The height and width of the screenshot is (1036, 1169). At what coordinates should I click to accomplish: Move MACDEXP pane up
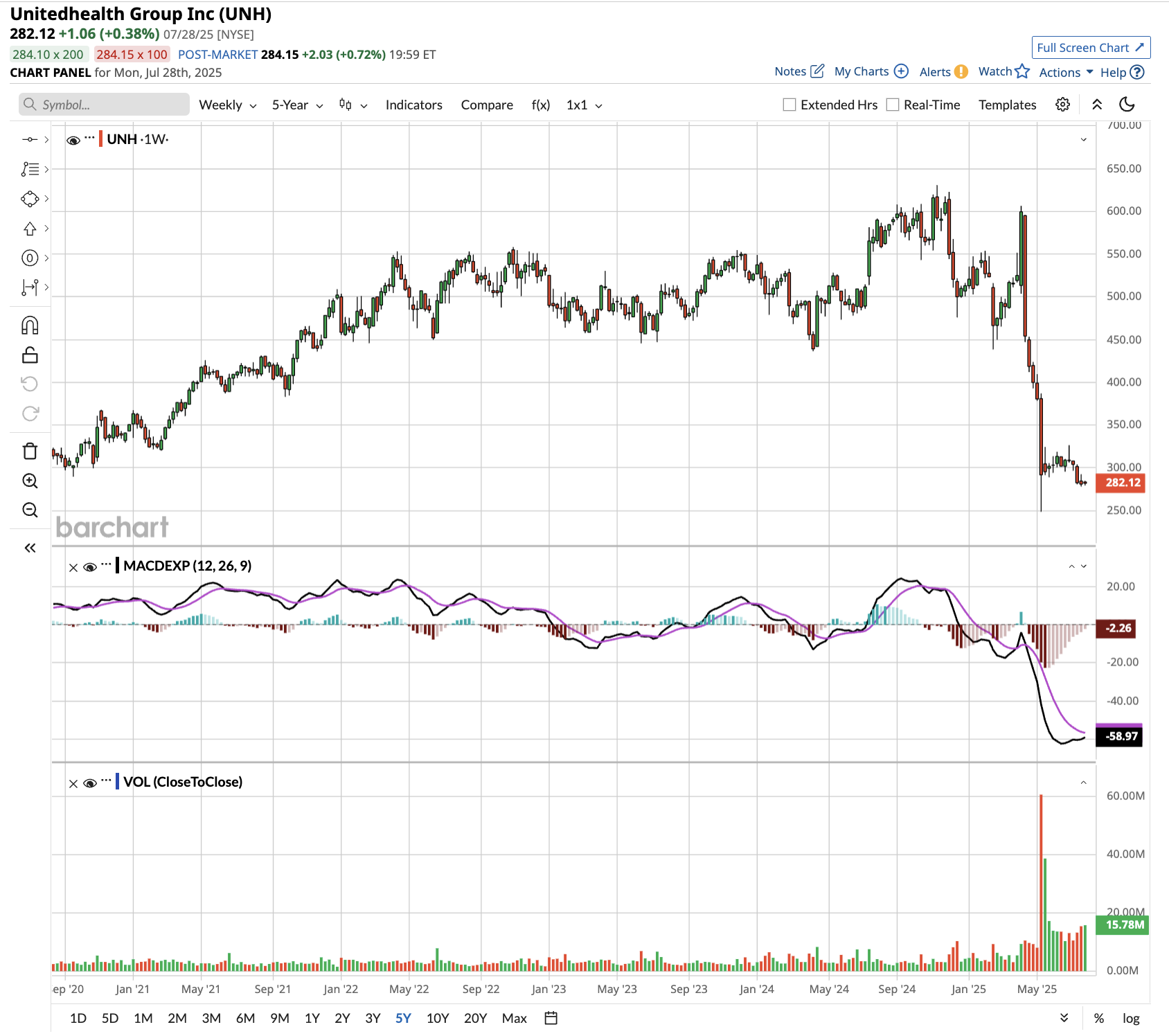point(1071,566)
